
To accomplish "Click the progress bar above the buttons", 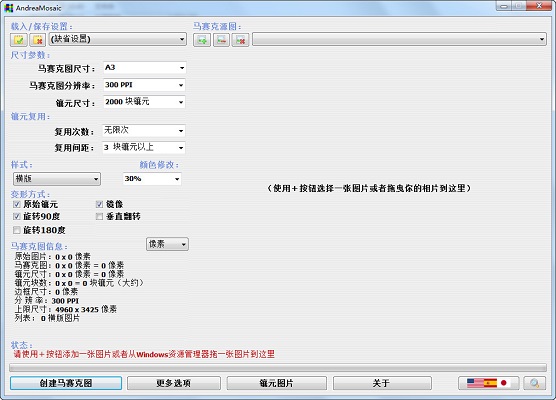I will tap(278, 367).
